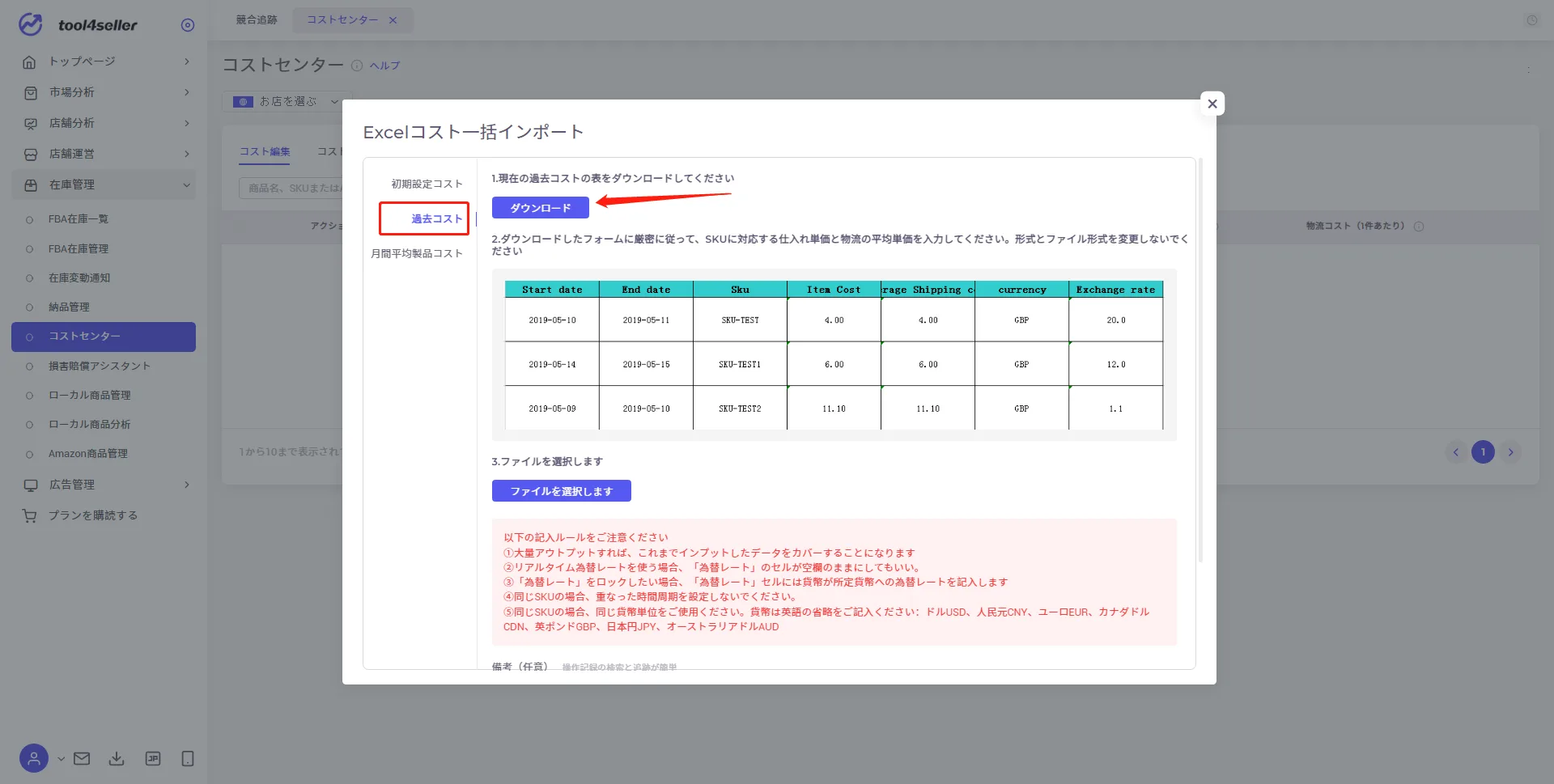Click the 市場分析 bag icon
The image size is (1554, 784).
tap(30, 92)
